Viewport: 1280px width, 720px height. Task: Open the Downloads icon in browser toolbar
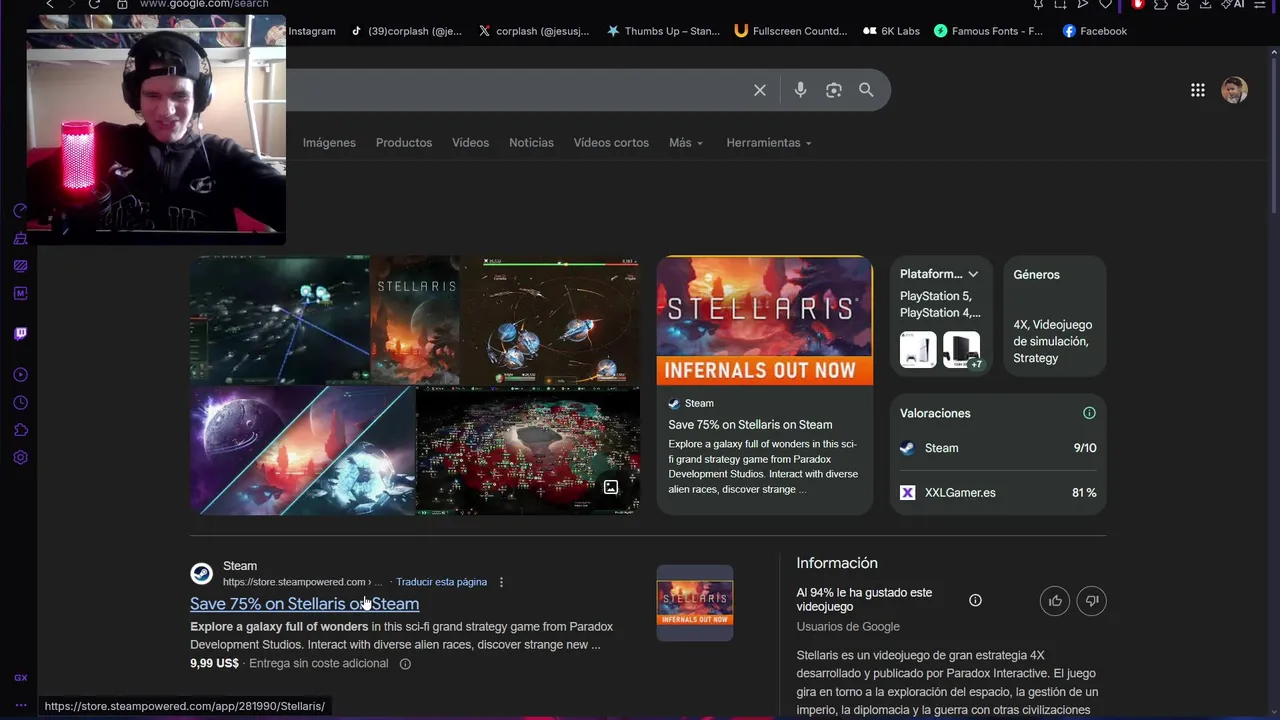tap(1206, 4)
